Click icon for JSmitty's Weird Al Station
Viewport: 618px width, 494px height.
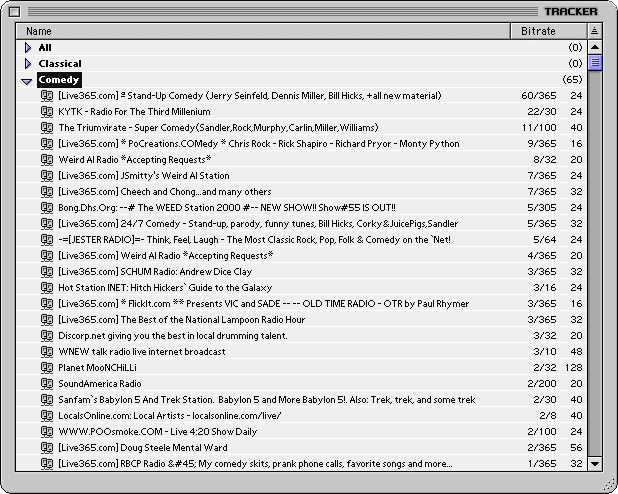[x=47, y=175]
